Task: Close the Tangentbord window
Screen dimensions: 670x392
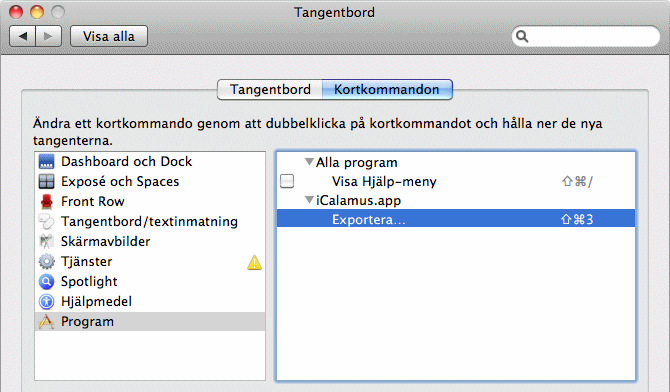Action: click(16, 12)
